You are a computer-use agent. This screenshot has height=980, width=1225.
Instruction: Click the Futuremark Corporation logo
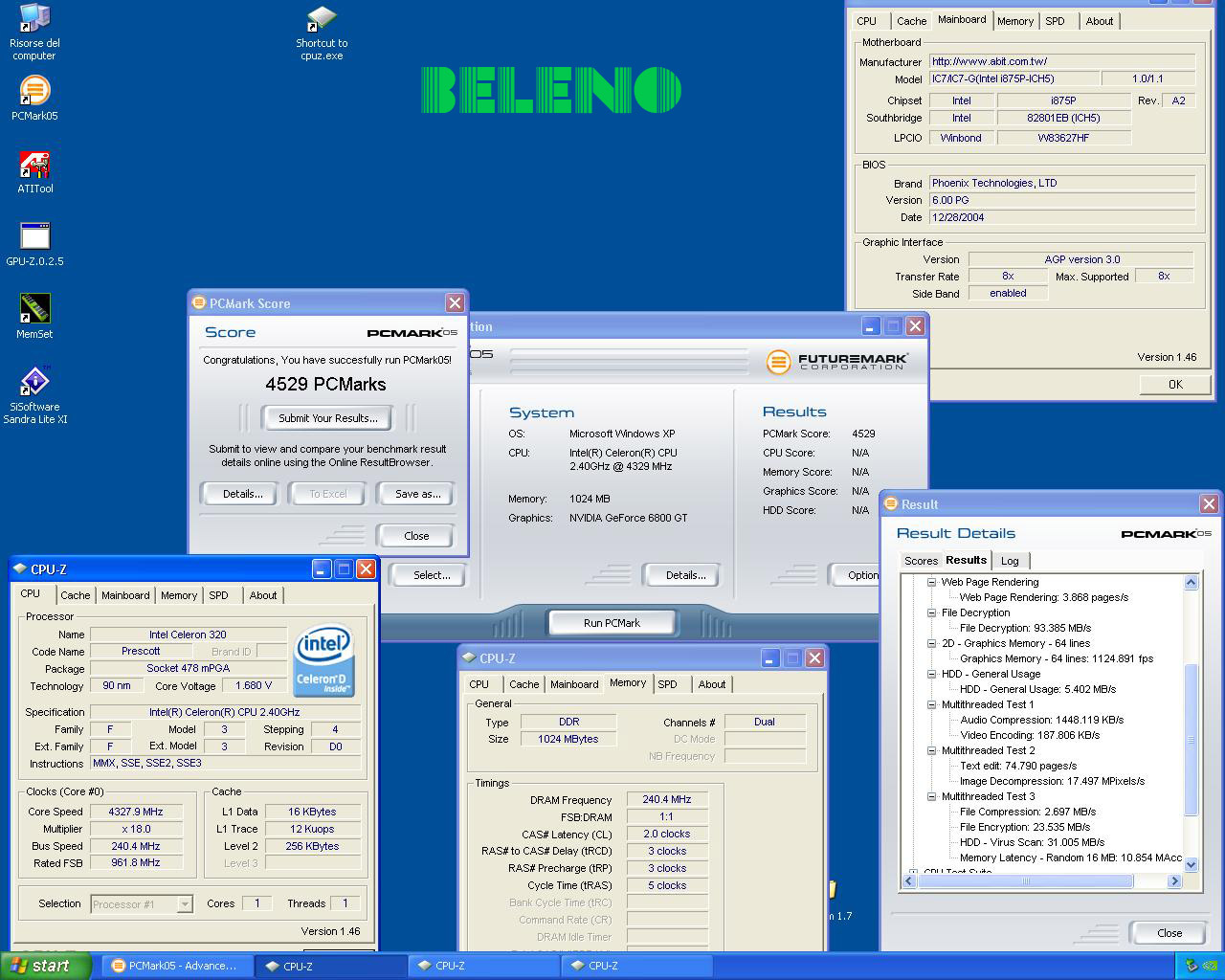coord(837,361)
